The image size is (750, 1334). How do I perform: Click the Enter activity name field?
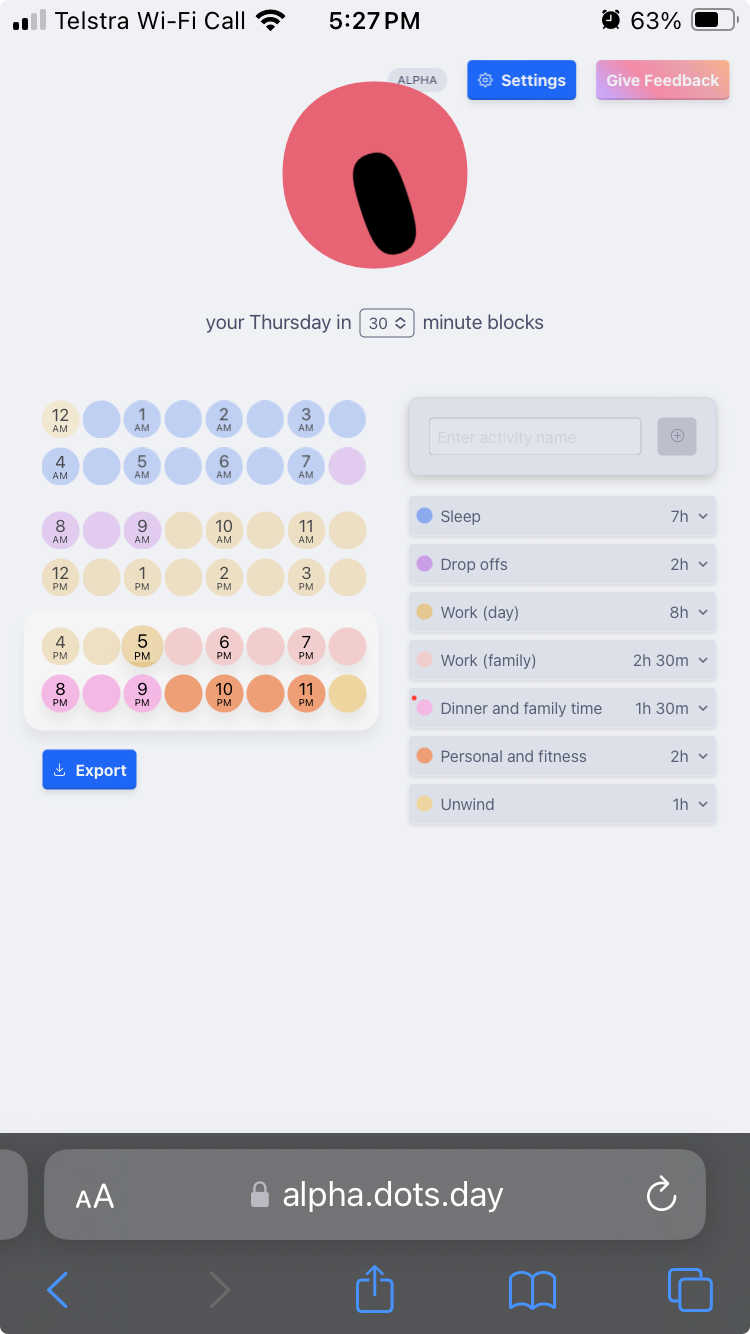pyautogui.click(x=535, y=437)
